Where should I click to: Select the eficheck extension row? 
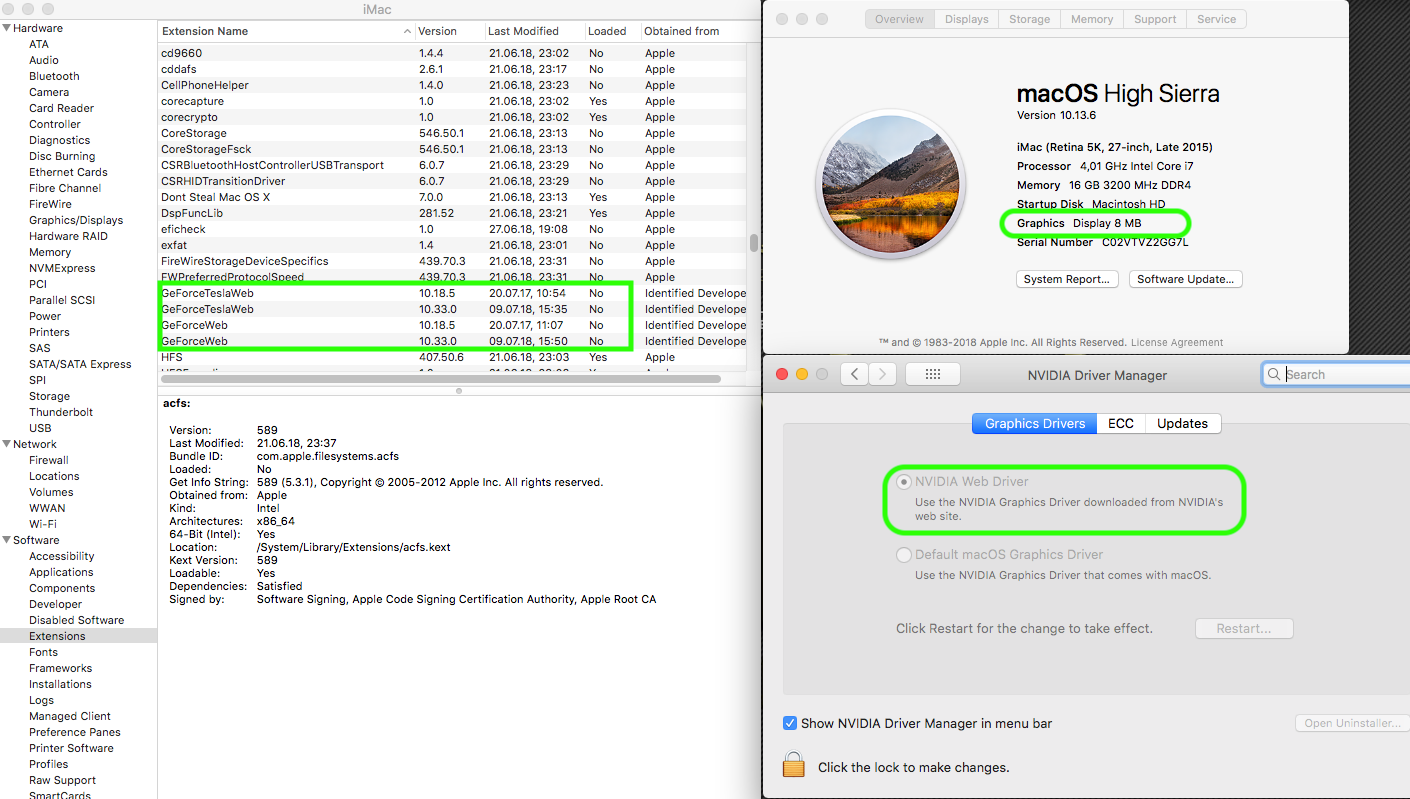coord(452,229)
